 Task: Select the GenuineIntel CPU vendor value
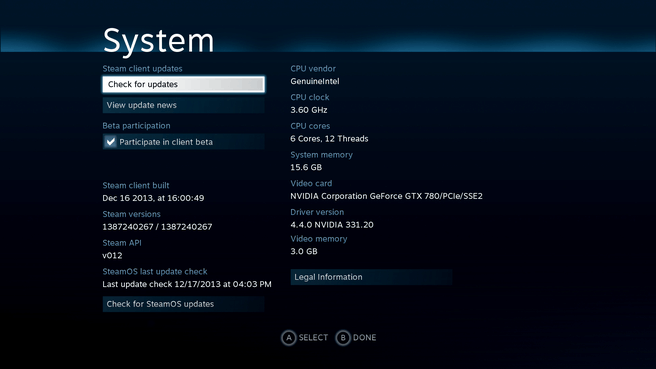315,81
